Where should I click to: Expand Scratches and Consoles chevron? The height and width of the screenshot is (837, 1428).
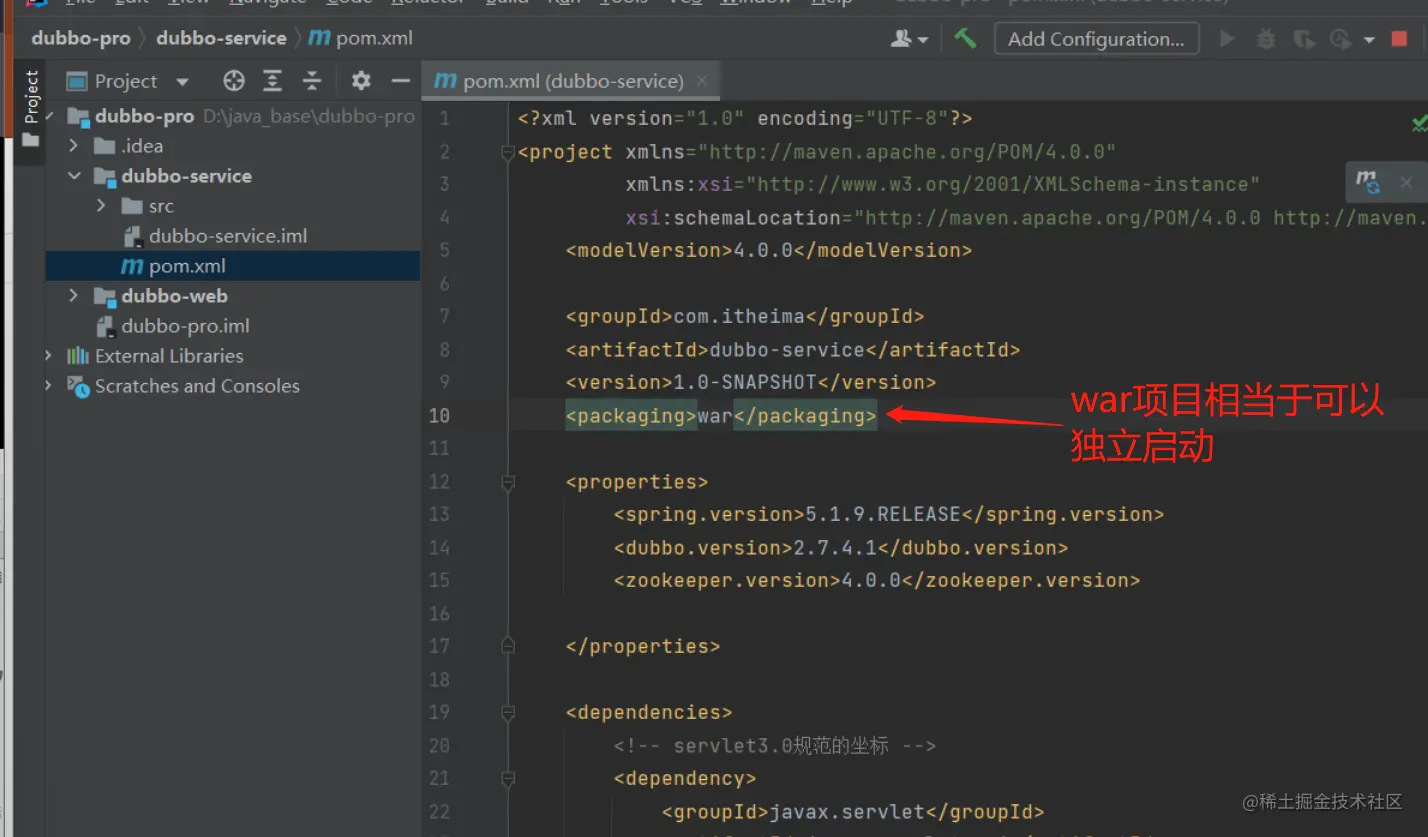[x=48, y=386]
